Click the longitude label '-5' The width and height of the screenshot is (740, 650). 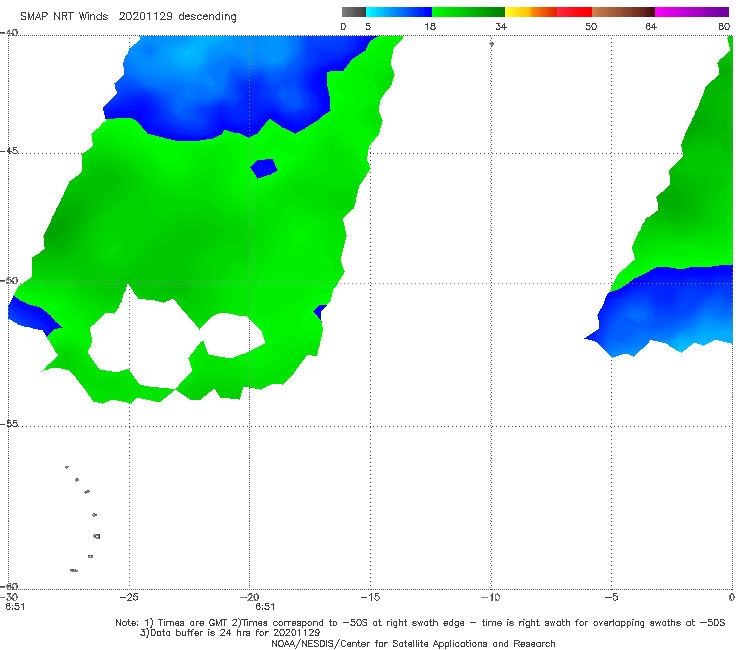tap(611, 597)
